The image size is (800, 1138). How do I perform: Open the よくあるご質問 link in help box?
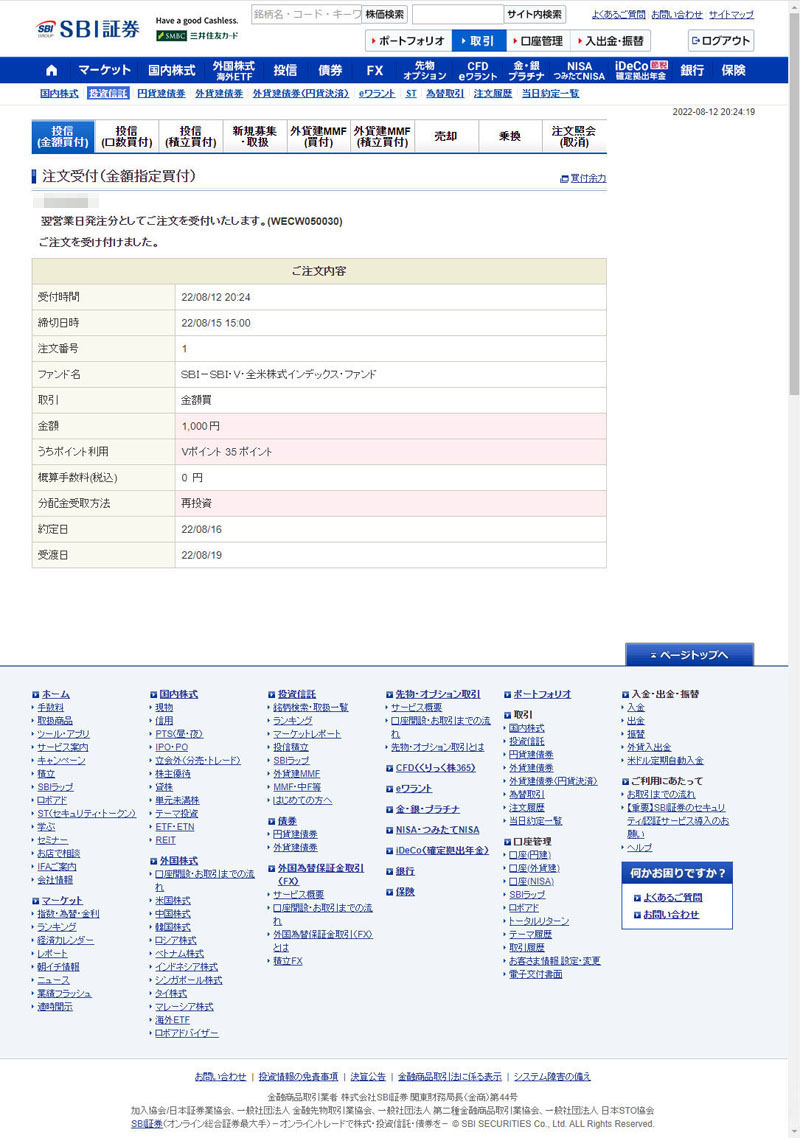click(672, 897)
